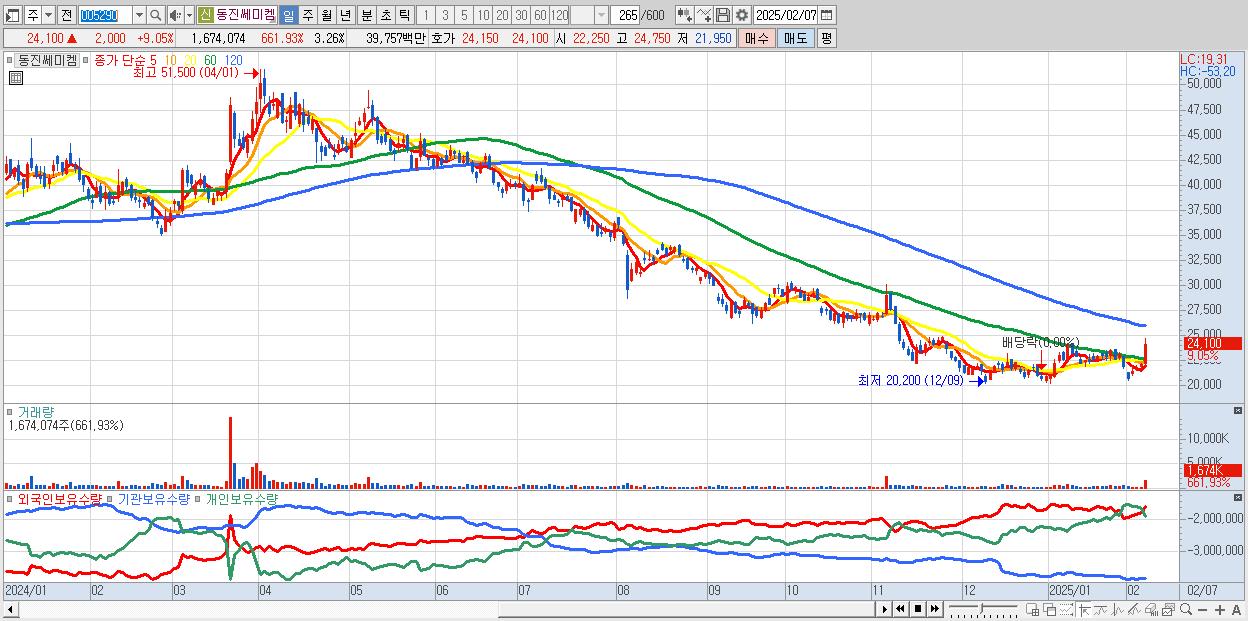The image size is (1248, 621).
Task: Toggle daily 일 period button
Action: click(x=288, y=15)
